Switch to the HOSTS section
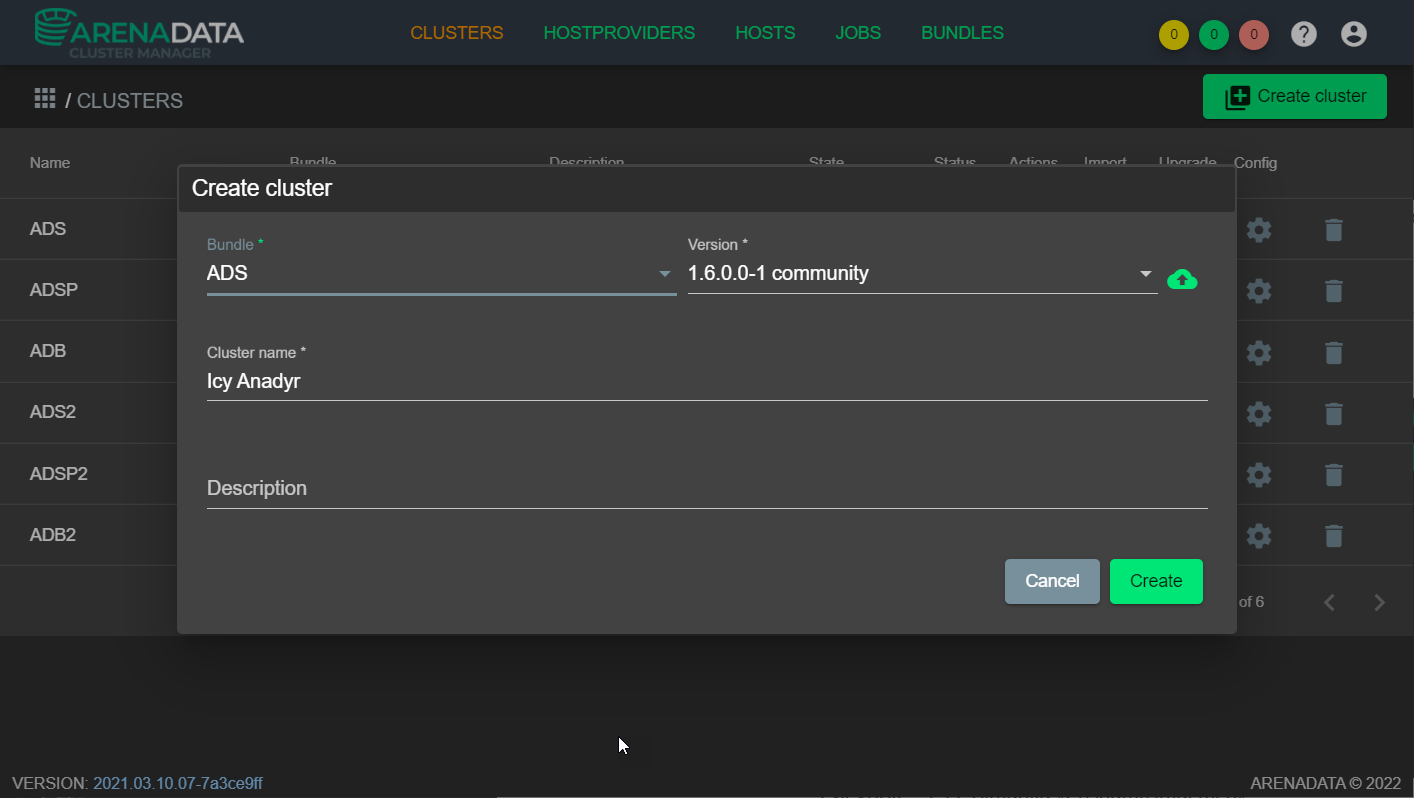The image size is (1414, 798). pos(765,32)
